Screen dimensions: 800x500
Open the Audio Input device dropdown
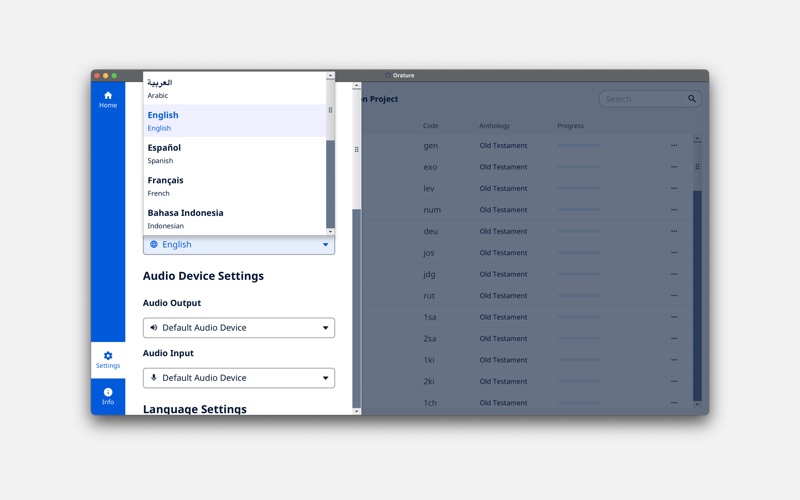coord(239,378)
